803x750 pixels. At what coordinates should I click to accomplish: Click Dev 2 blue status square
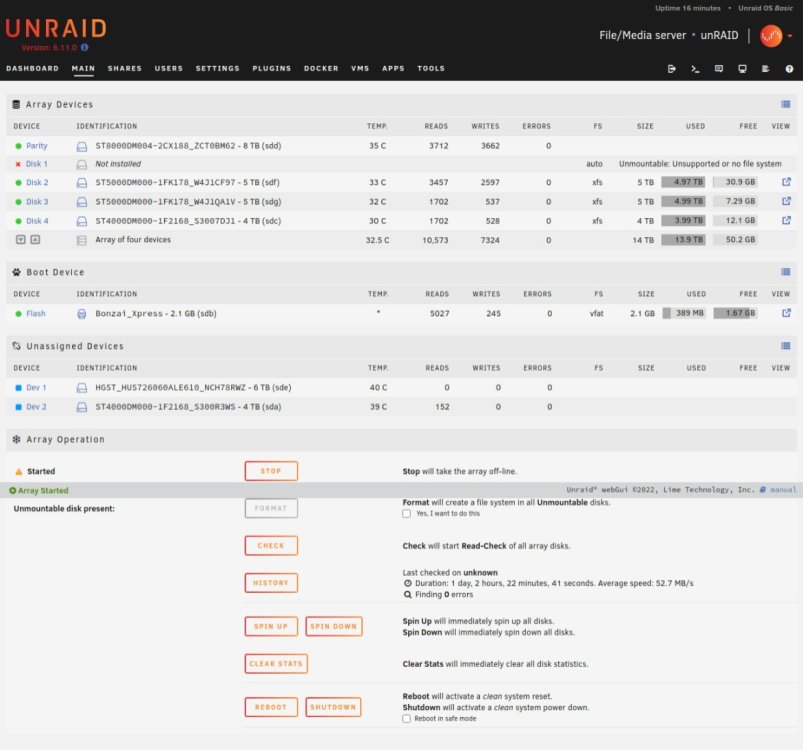point(18,407)
